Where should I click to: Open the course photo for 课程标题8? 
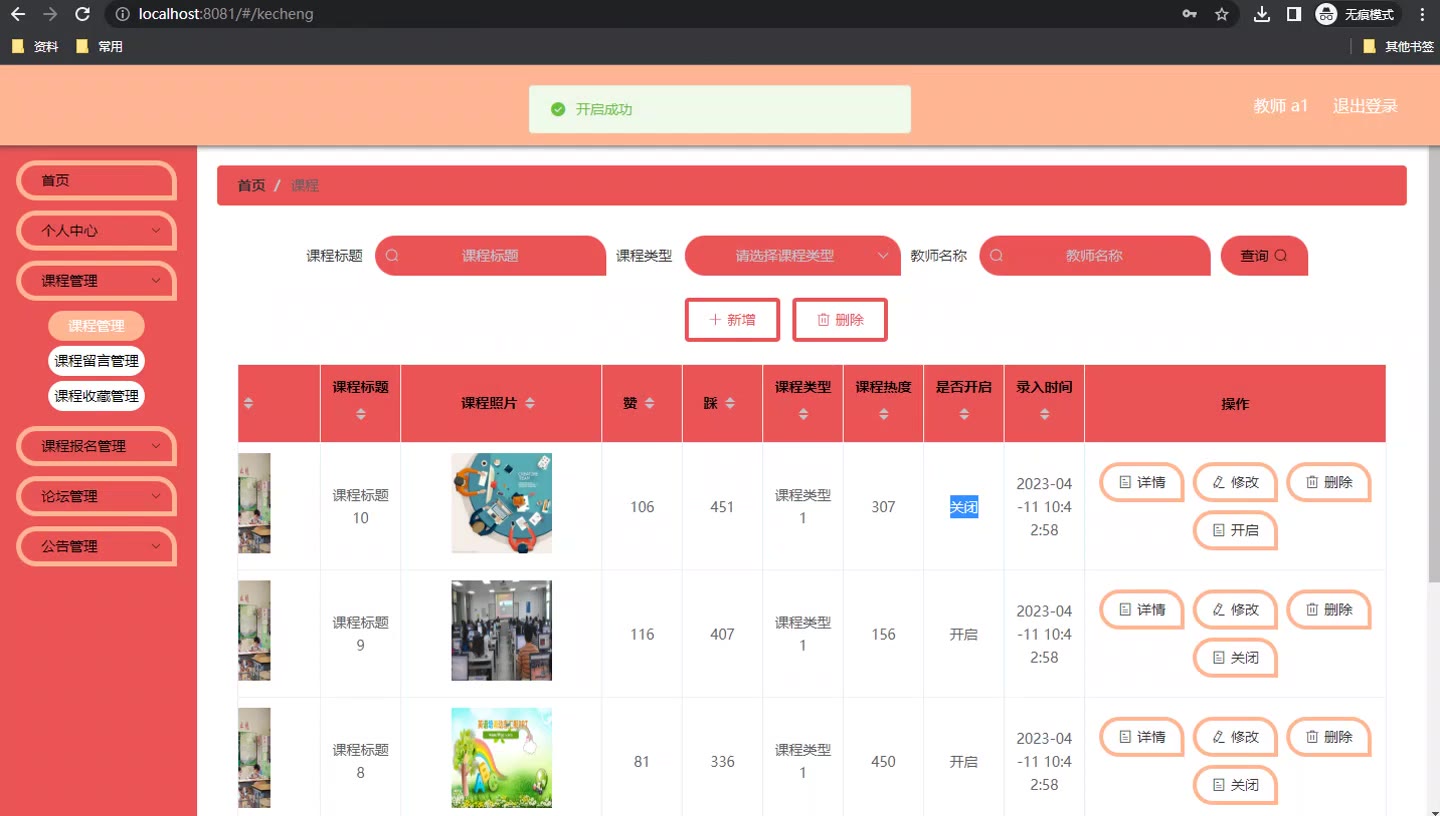(x=501, y=758)
